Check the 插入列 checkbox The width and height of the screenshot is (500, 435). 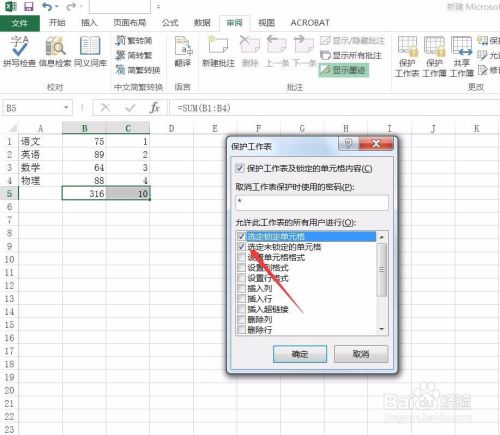(x=241, y=288)
